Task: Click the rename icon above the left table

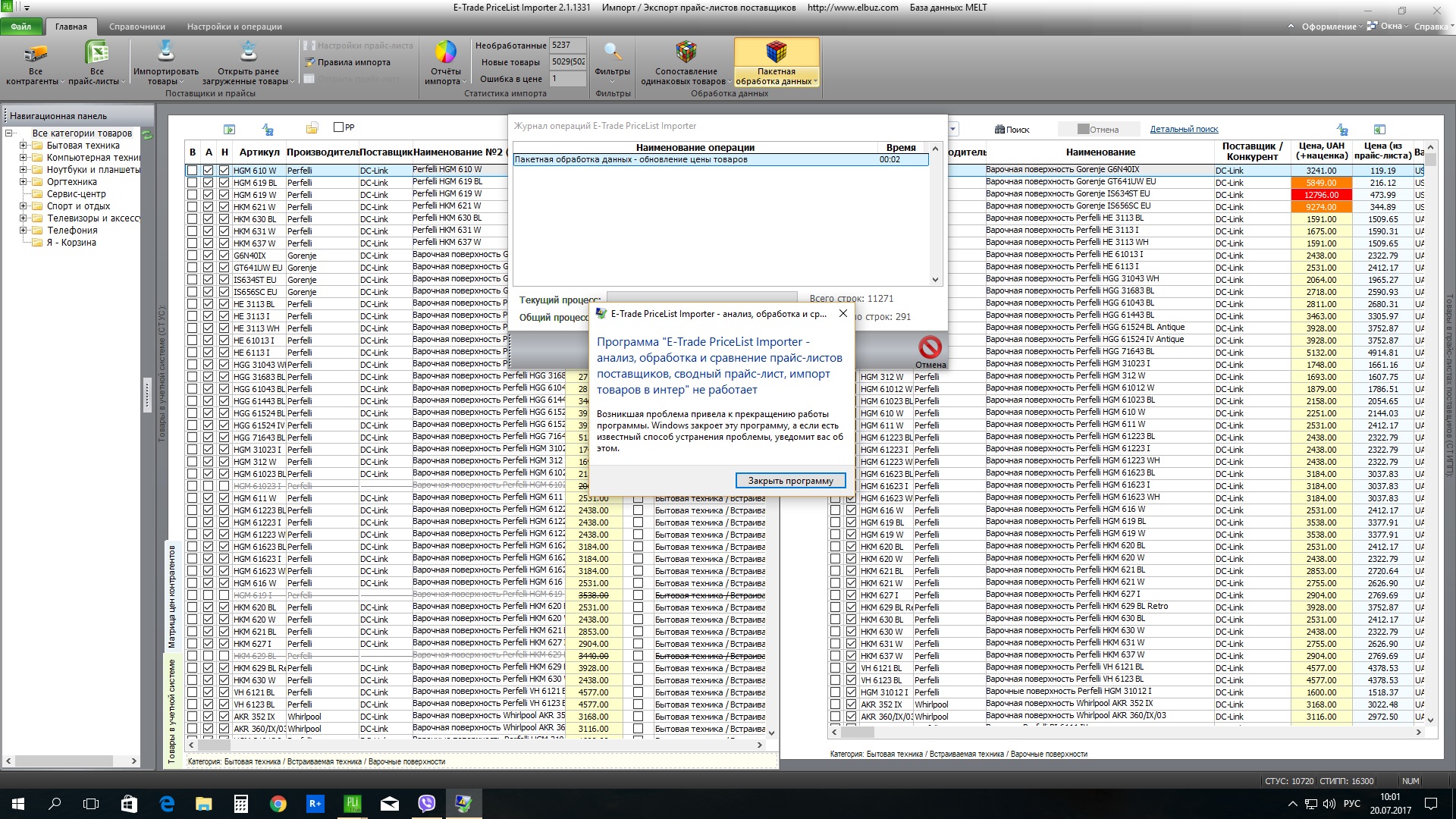Action: click(268, 130)
